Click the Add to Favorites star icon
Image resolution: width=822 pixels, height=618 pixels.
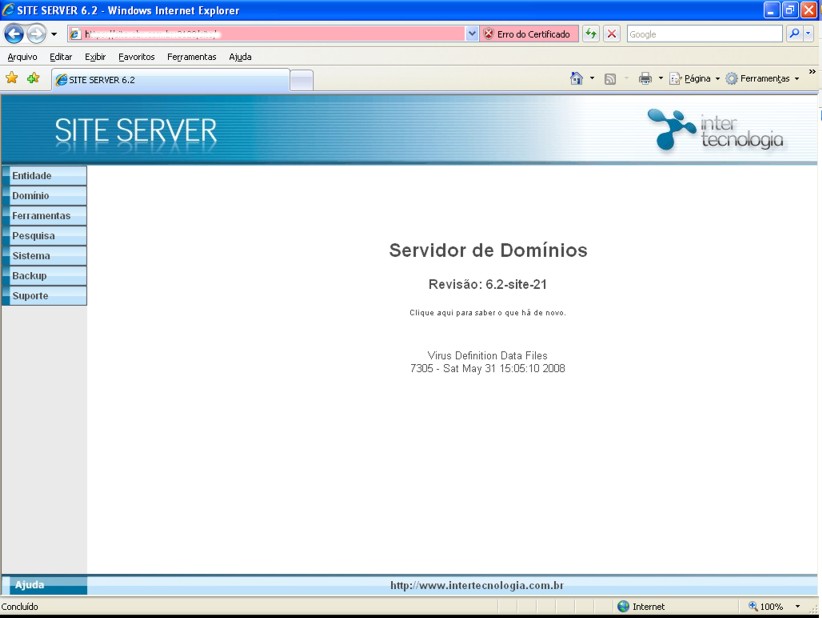pos(34,79)
